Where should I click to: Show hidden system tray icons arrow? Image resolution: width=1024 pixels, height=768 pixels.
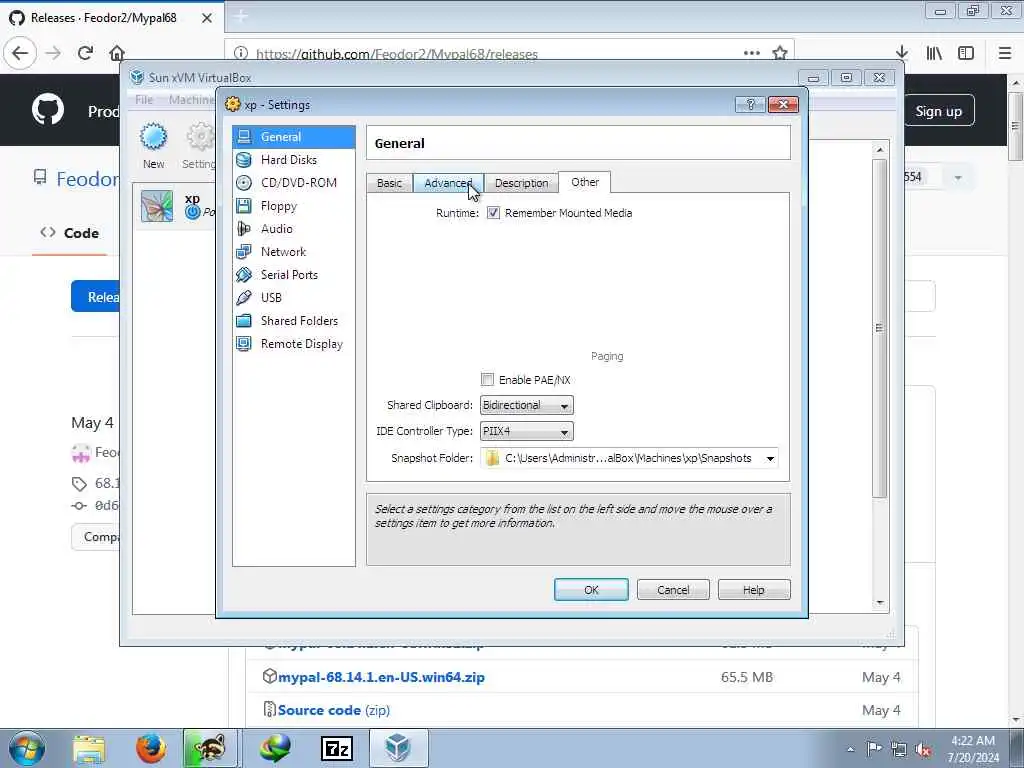pos(850,749)
